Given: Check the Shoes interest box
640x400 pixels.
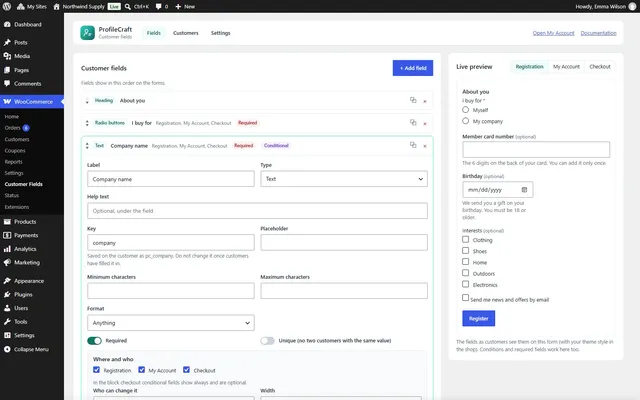Looking at the screenshot, I should pos(465,250).
